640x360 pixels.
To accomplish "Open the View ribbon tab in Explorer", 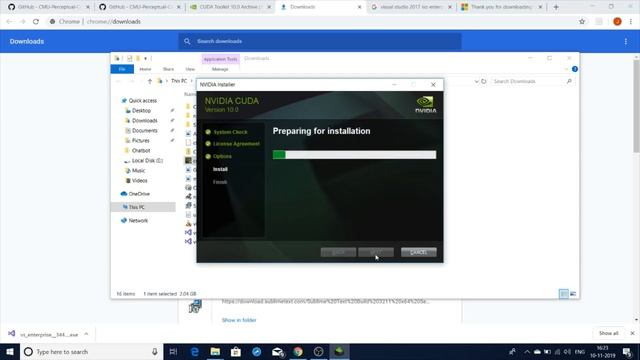I will pos(190,69).
